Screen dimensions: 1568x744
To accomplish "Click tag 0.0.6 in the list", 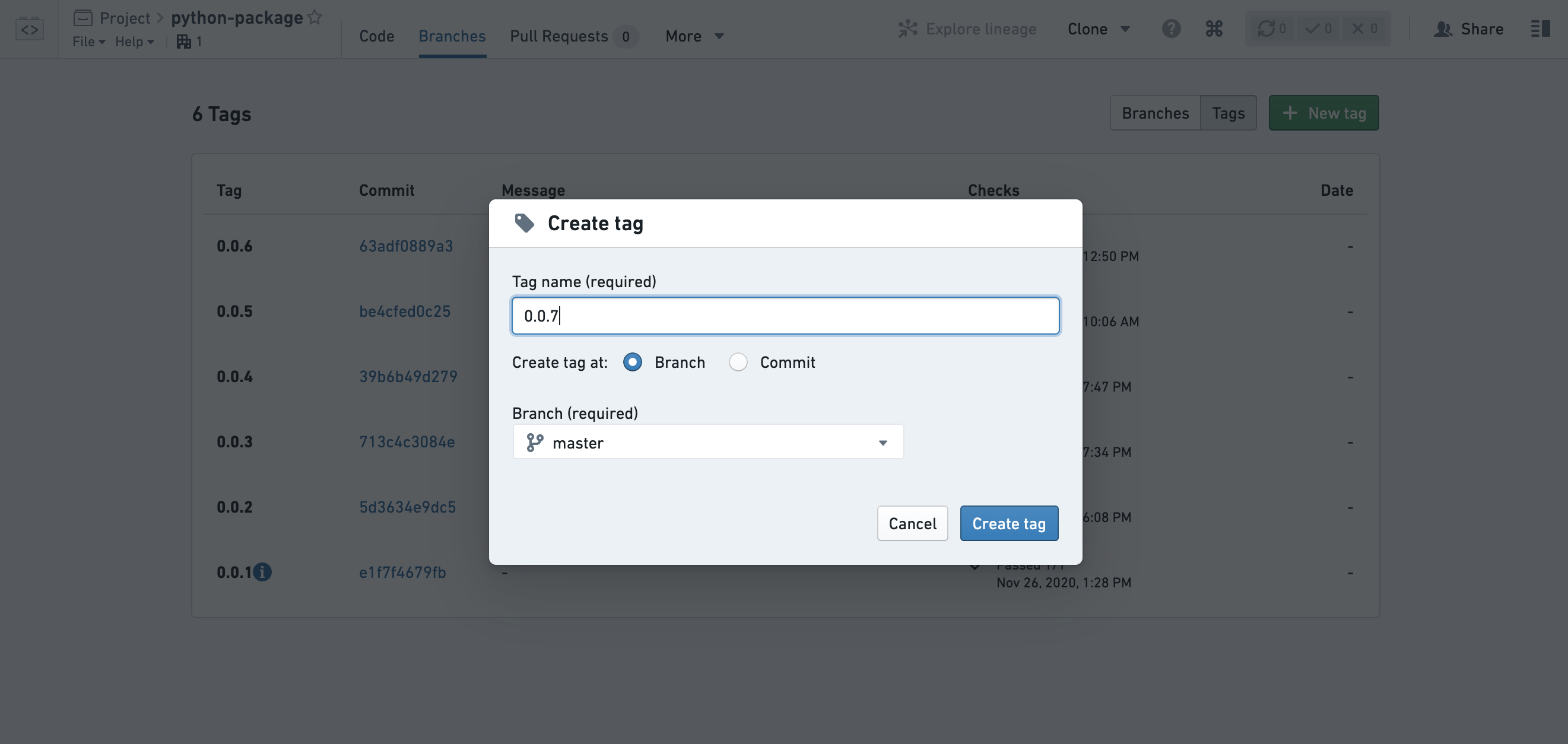I will pyautogui.click(x=234, y=246).
